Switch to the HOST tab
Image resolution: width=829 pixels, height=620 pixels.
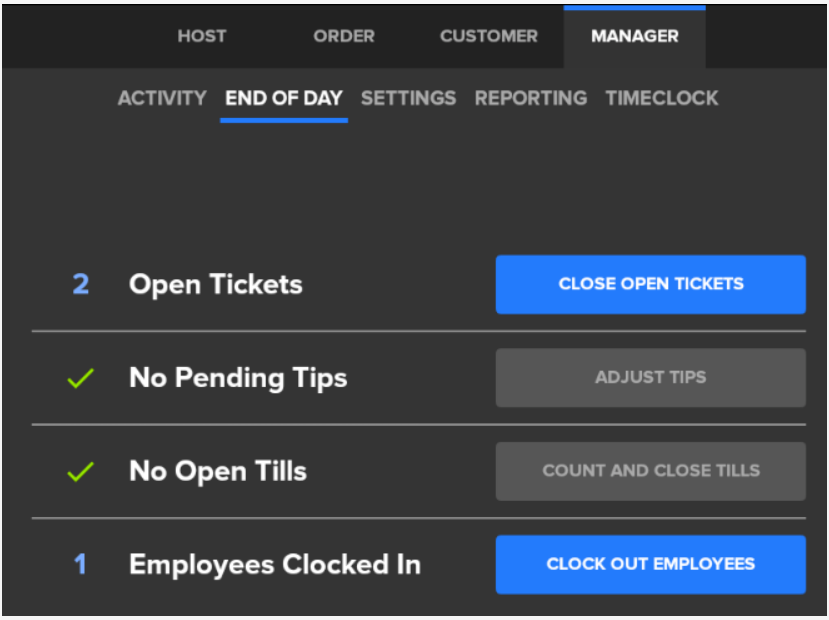(201, 36)
